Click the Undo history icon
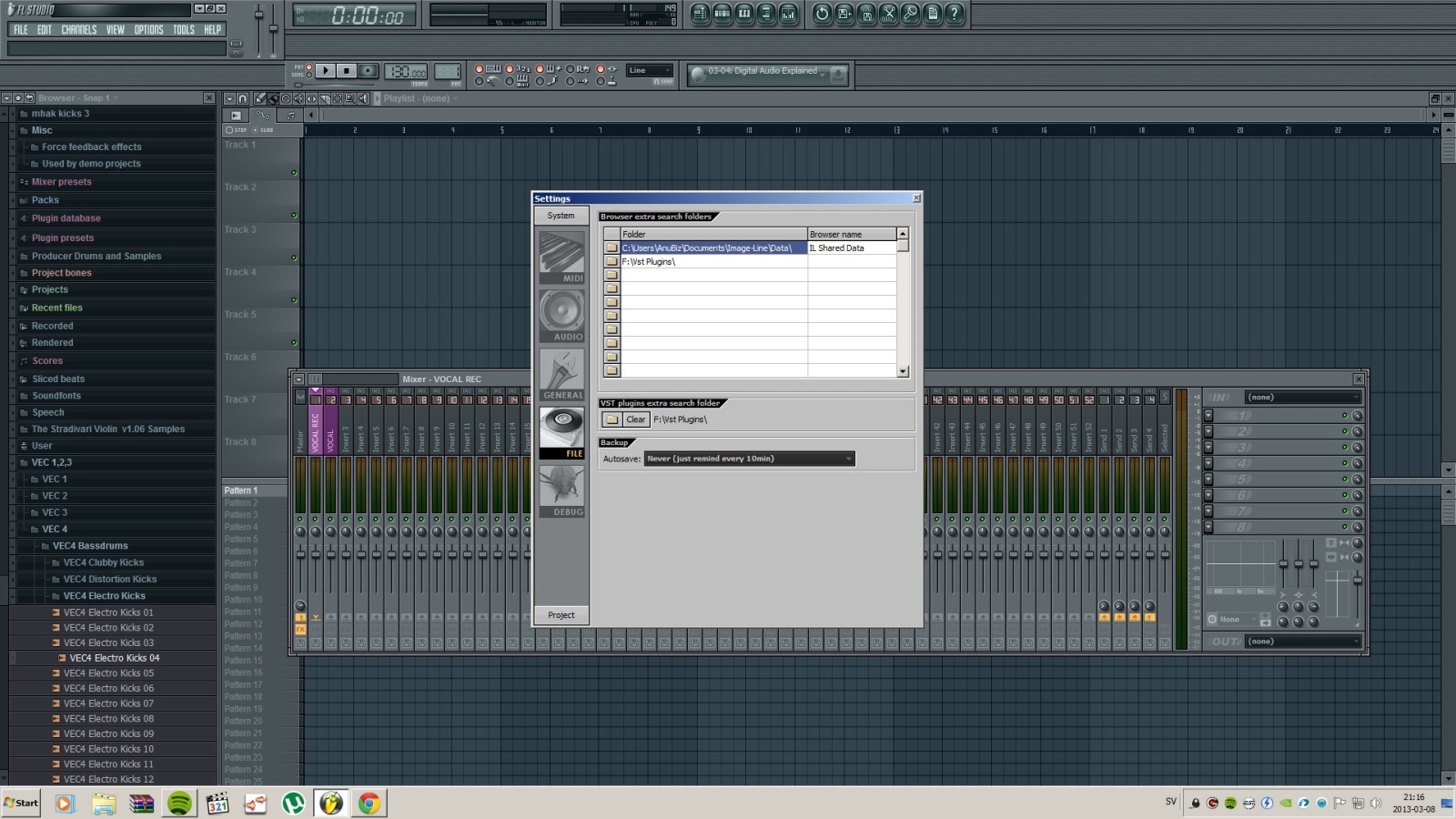The width and height of the screenshot is (1456, 819). pyautogui.click(x=823, y=14)
